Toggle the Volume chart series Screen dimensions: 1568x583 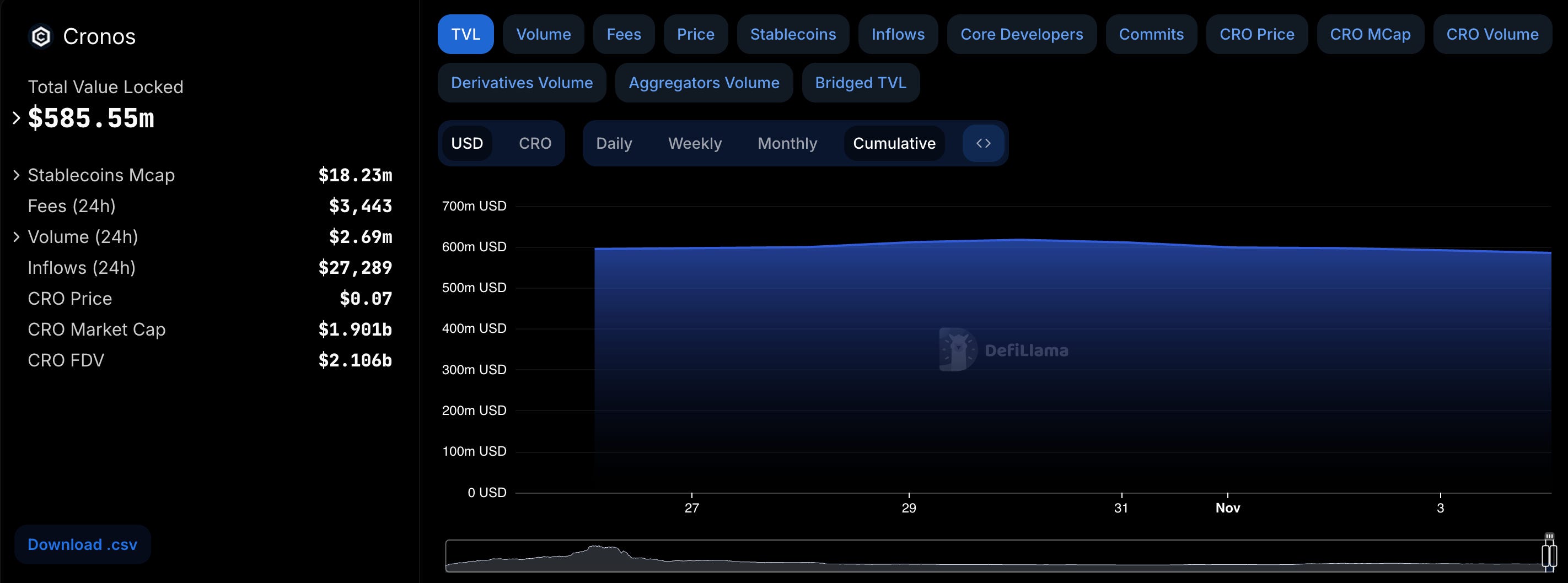(544, 34)
